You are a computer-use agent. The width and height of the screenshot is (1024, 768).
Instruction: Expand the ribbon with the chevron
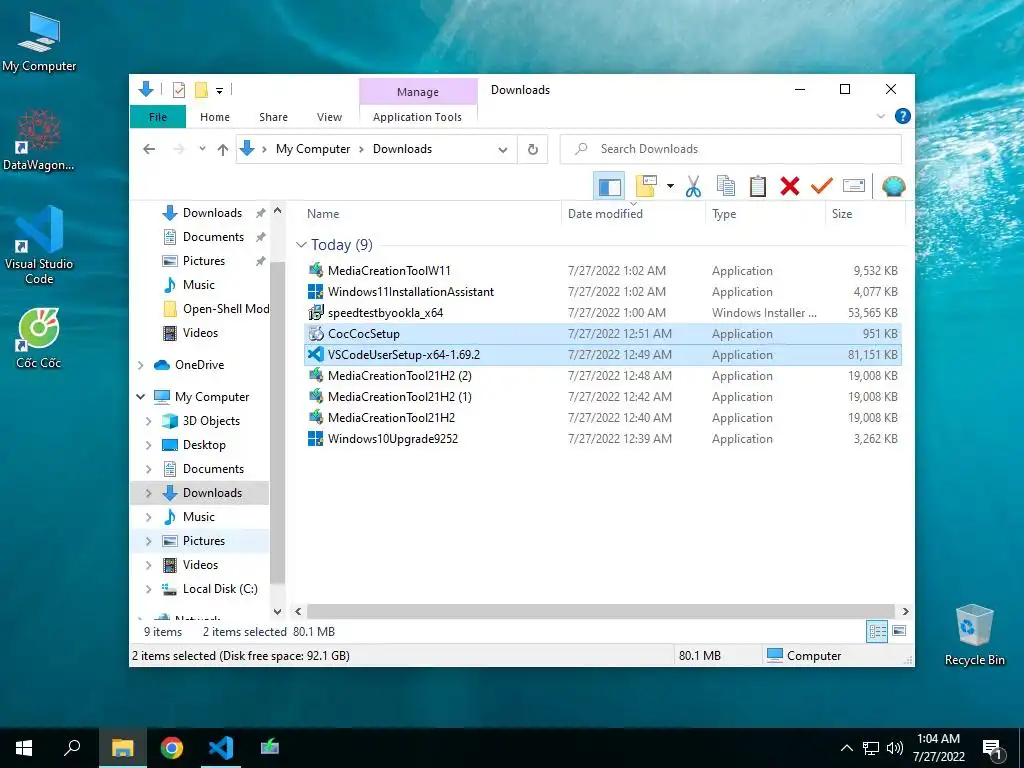click(x=880, y=116)
